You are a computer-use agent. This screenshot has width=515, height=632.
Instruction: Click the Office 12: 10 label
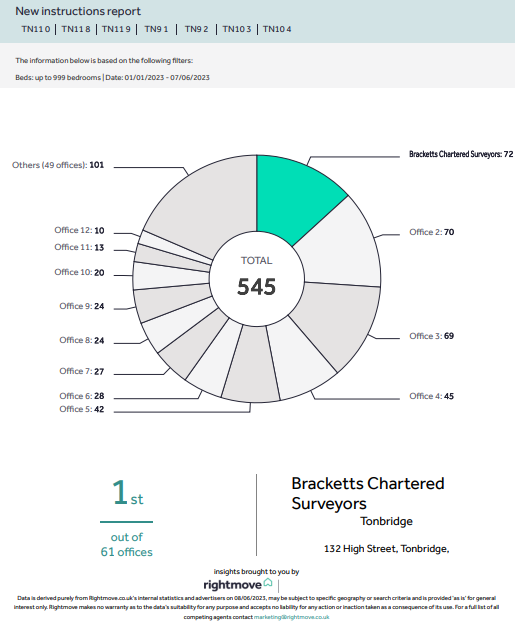[x=79, y=231]
